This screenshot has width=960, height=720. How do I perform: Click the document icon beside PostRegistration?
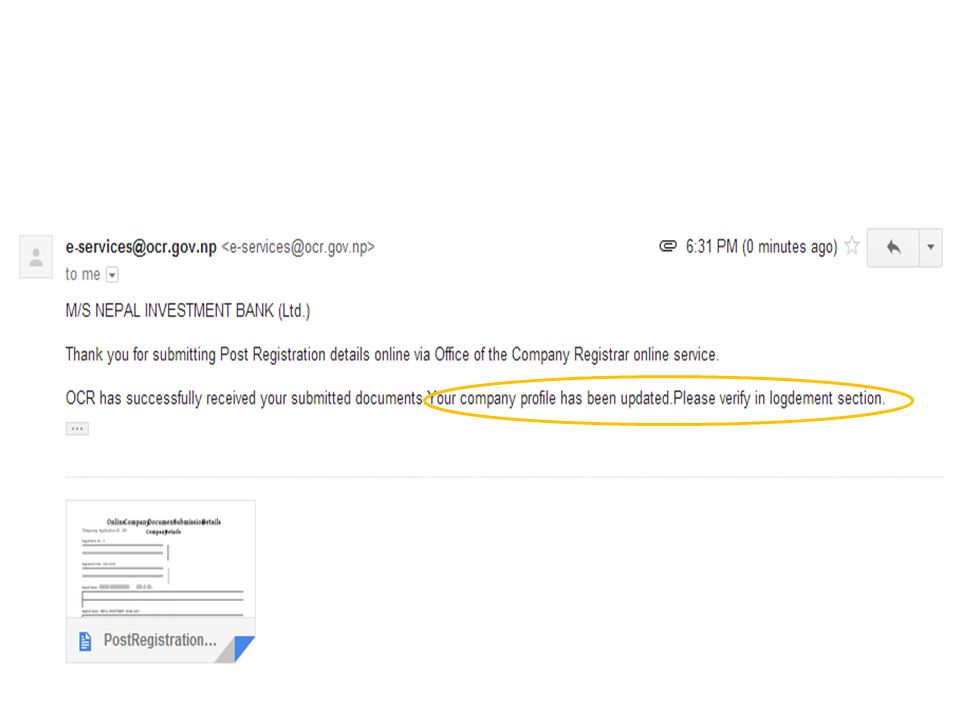[85, 641]
